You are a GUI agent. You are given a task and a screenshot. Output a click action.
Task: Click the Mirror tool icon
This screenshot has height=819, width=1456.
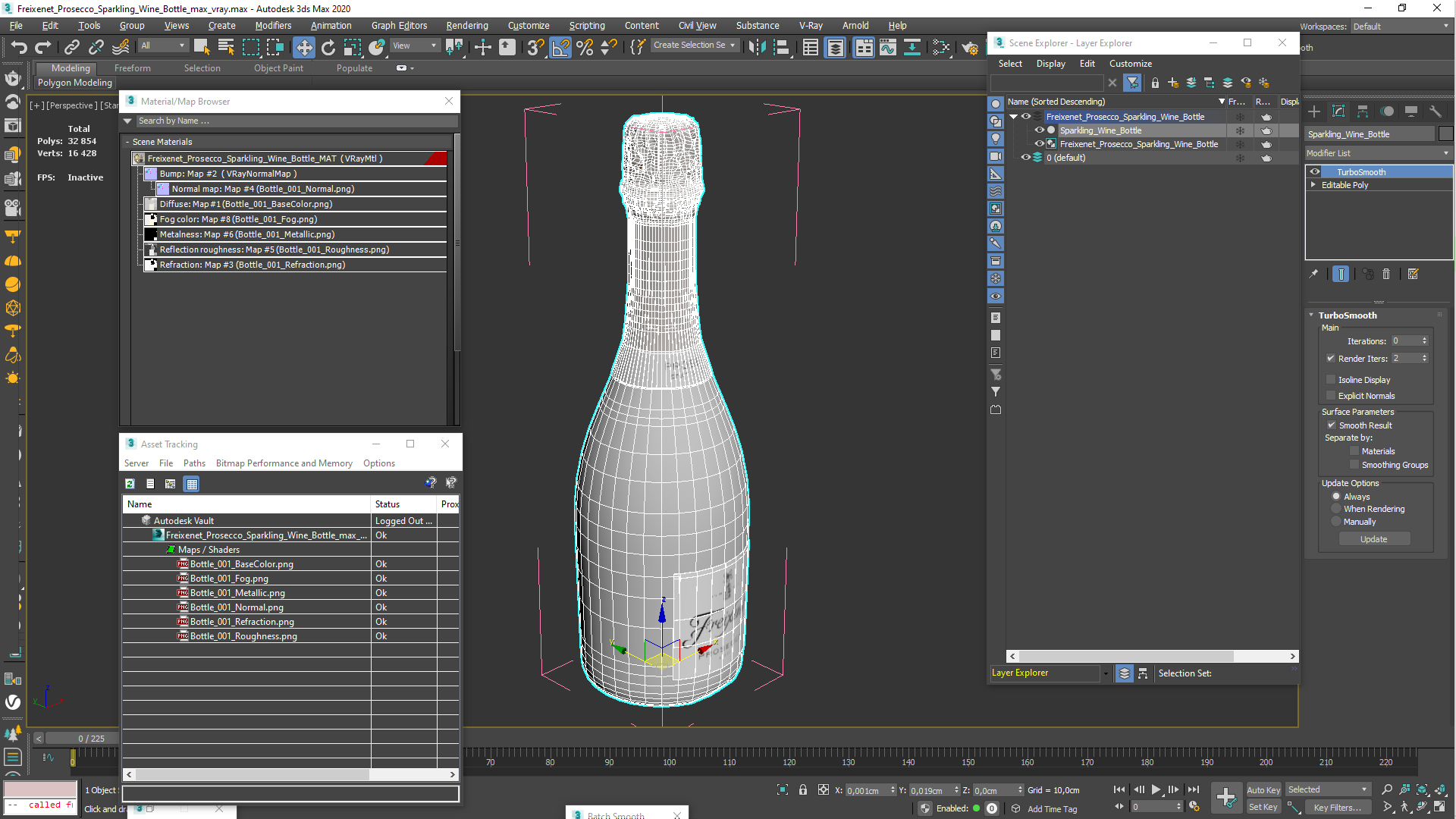point(756,47)
